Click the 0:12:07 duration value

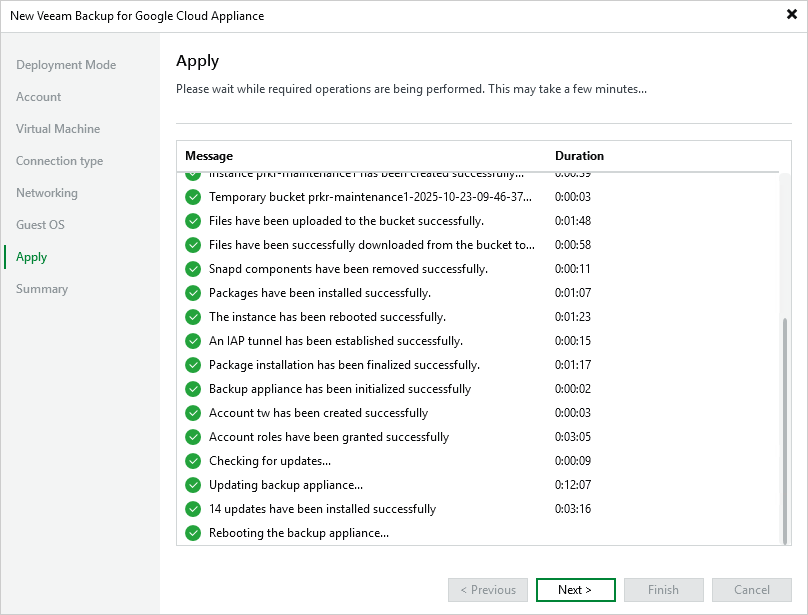573,485
